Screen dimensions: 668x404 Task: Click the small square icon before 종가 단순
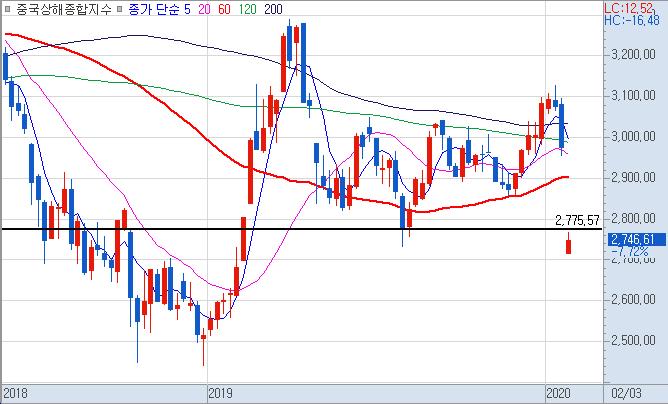pos(120,9)
